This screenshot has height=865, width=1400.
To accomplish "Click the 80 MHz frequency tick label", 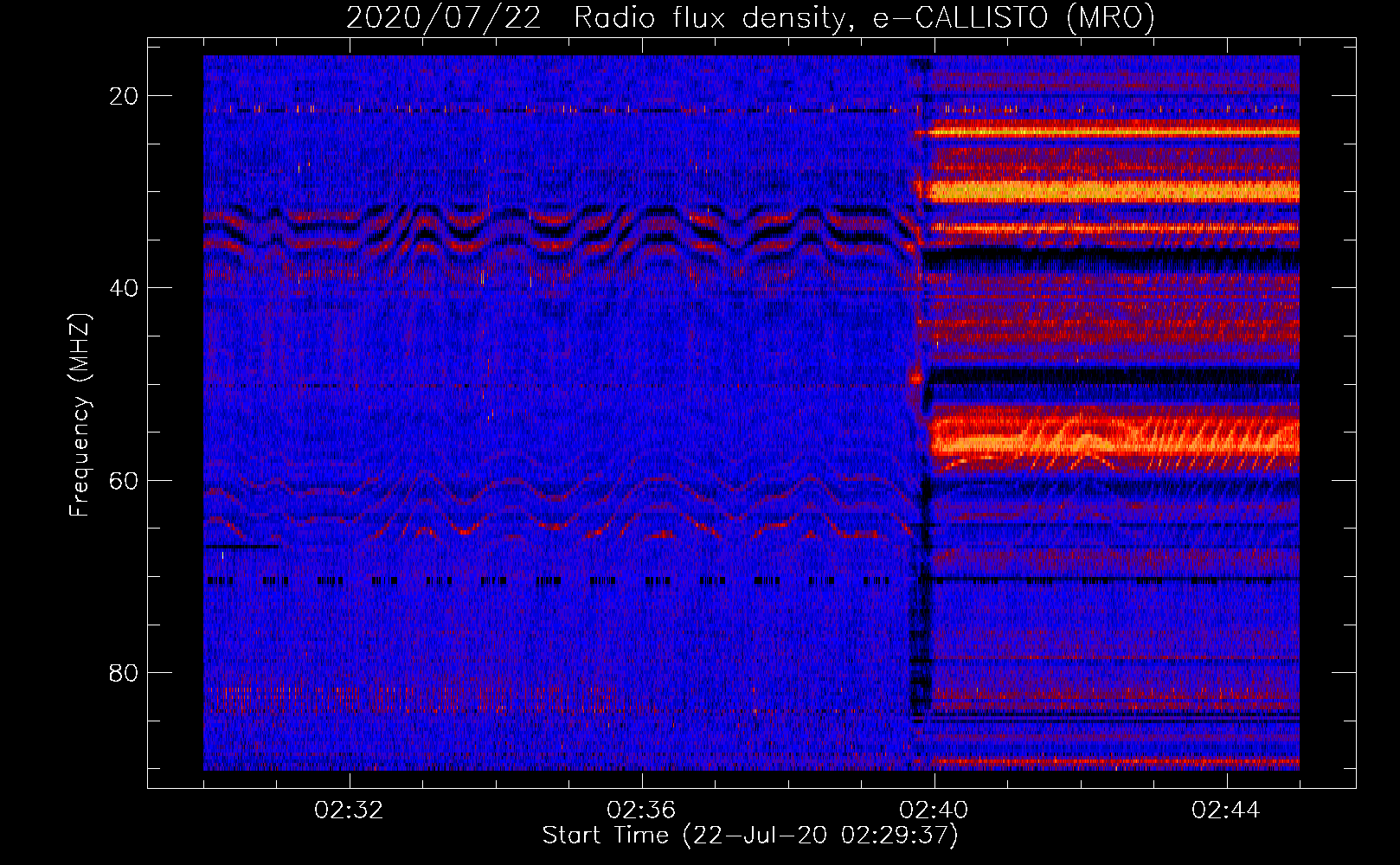I will [125, 673].
